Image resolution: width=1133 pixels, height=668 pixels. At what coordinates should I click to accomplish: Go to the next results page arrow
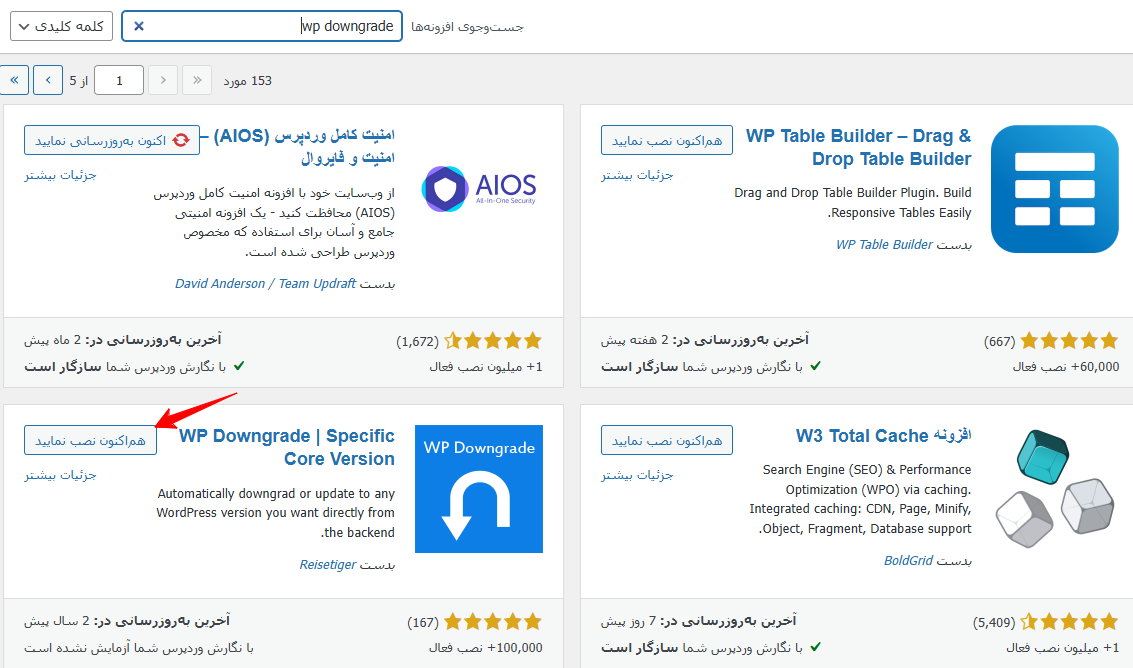(x=48, y=80)
